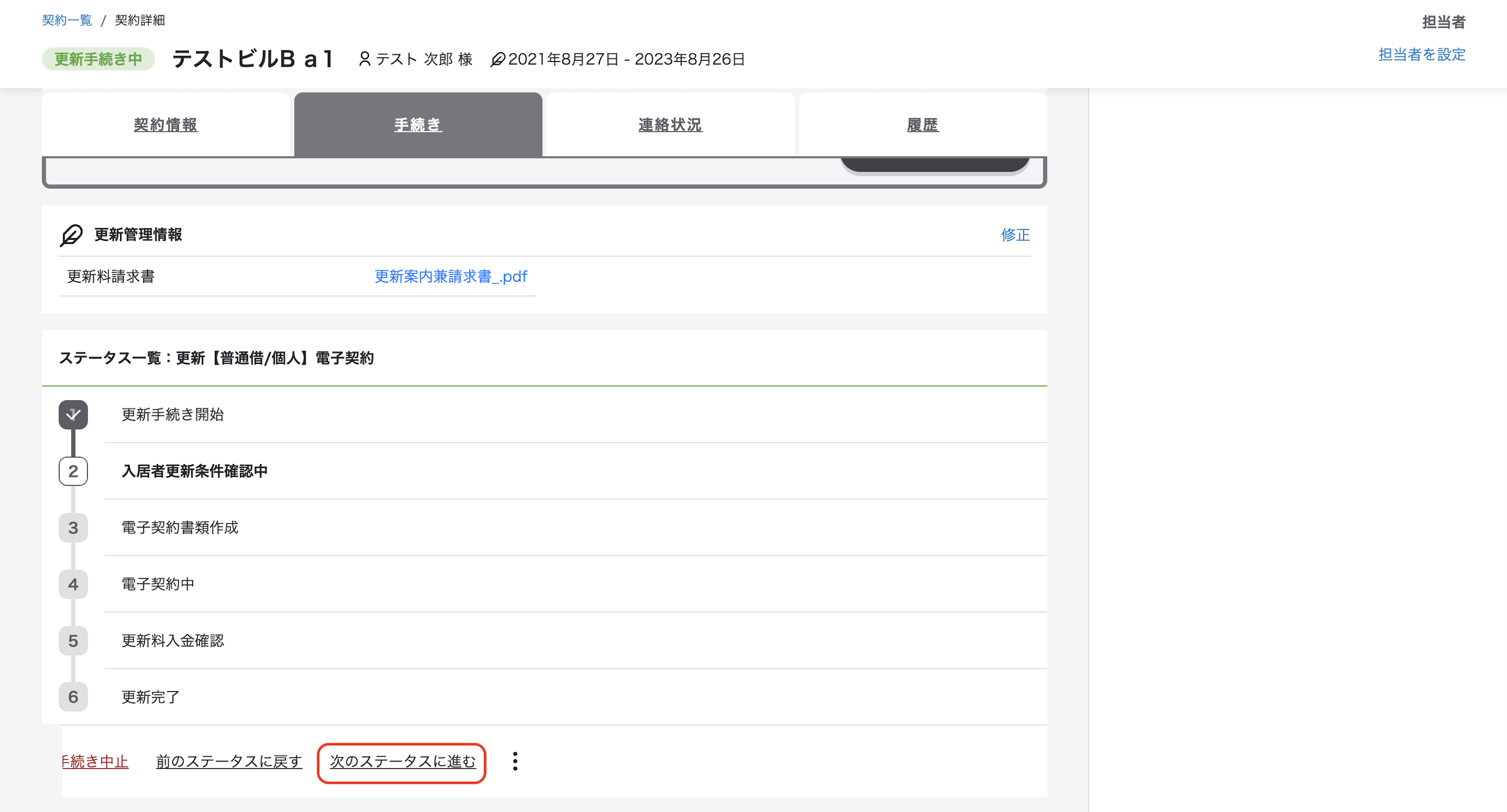Open 更新案内兼請求書_.pdf file link
Viewport: 1507px width, 812px height.
pos(451,277)
